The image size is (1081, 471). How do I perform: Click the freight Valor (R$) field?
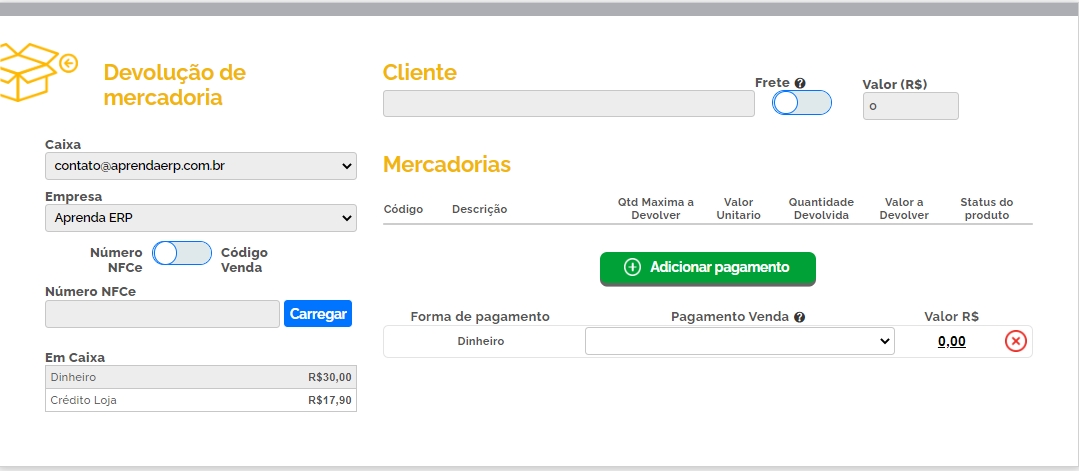click(x=910, y=106)
